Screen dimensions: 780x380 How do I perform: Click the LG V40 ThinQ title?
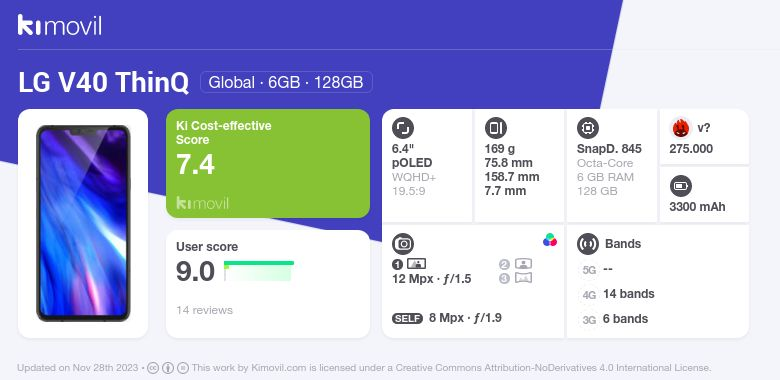[103, 82]
